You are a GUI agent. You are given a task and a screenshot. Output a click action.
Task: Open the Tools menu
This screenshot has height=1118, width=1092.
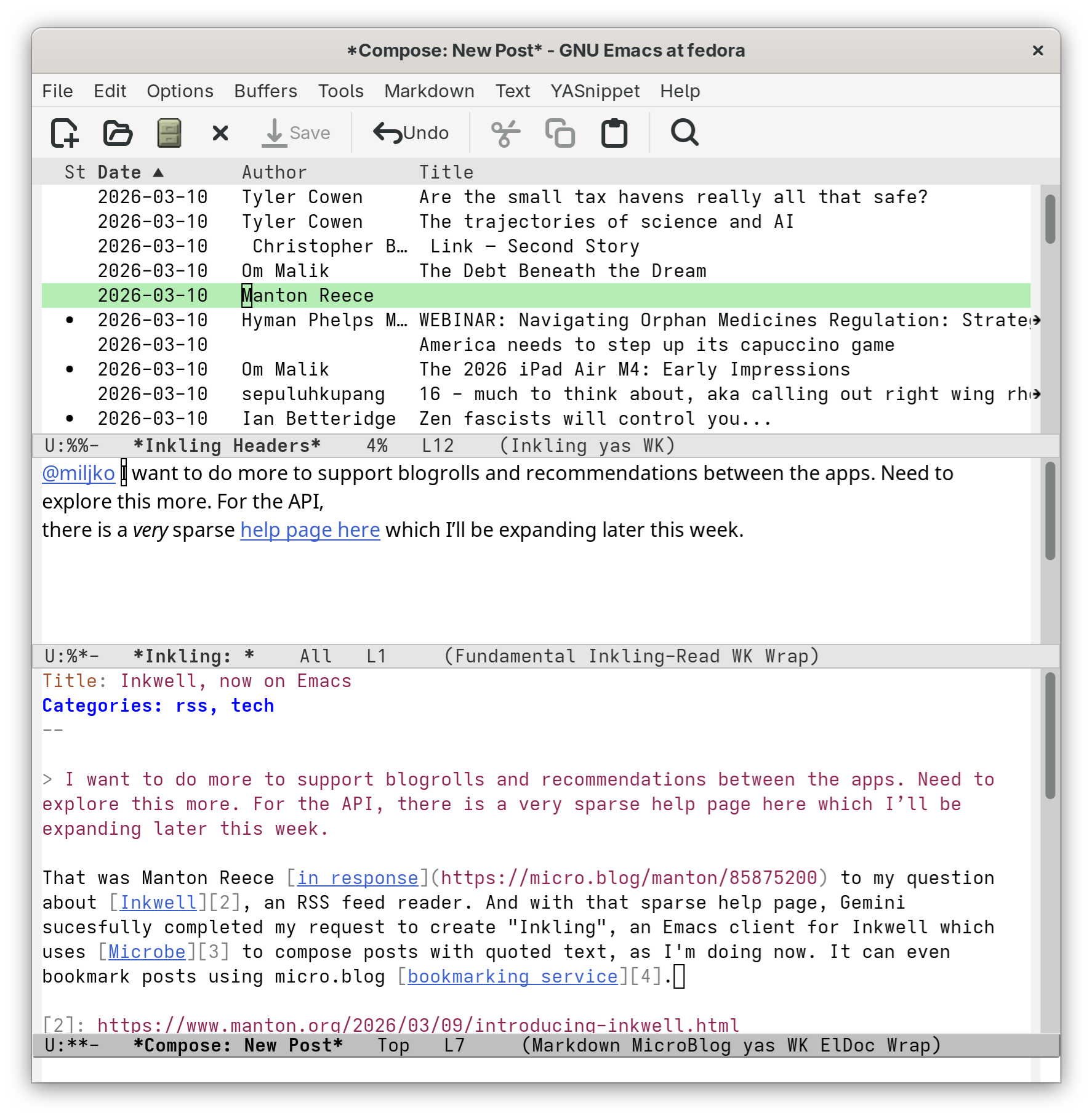coord(340,90)
